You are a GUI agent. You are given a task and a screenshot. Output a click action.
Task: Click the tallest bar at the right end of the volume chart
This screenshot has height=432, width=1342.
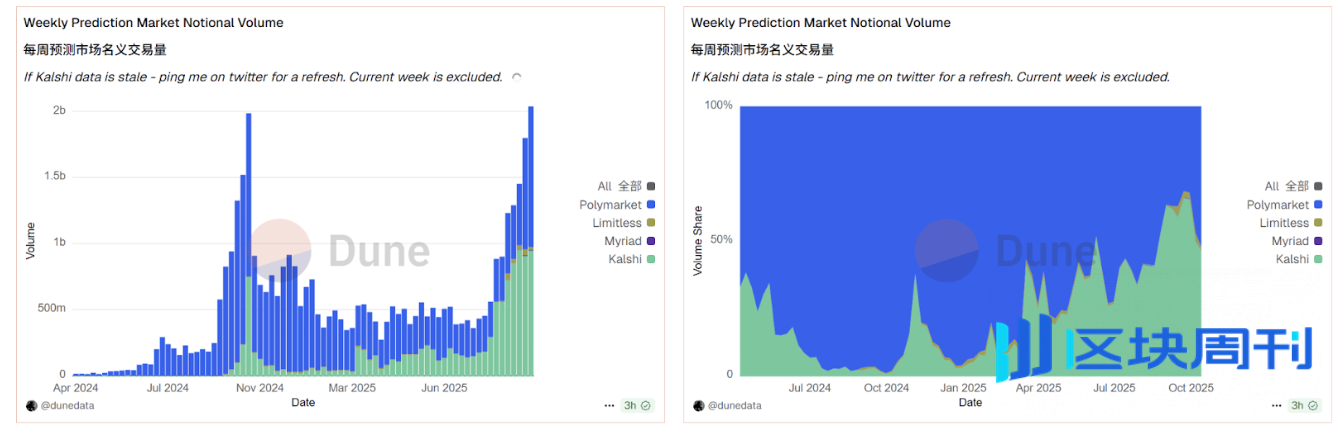coord(530,240)
